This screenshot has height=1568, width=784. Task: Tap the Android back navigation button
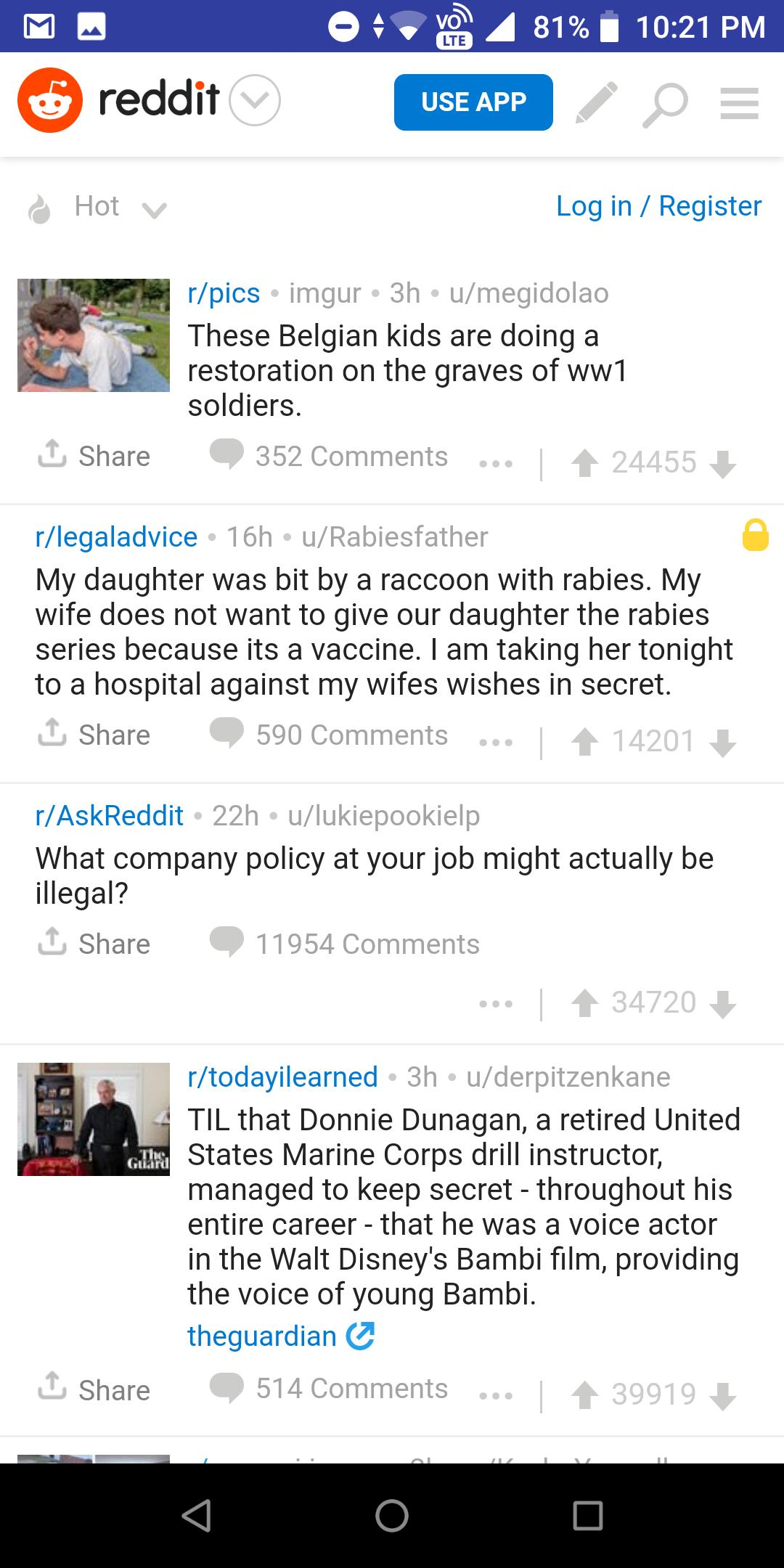pyautogui.click(x=197, y=1516)
